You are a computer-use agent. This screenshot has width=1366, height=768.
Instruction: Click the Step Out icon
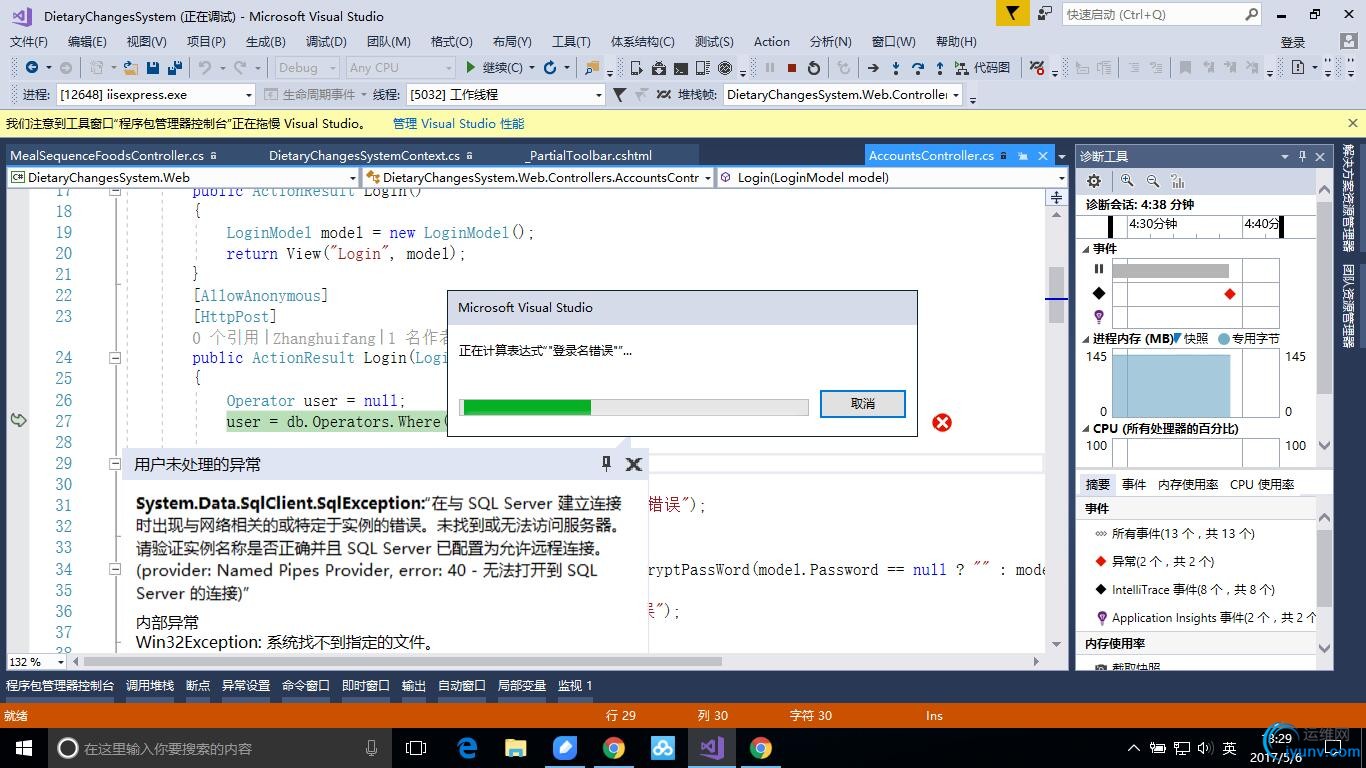[x=940, y=68]
